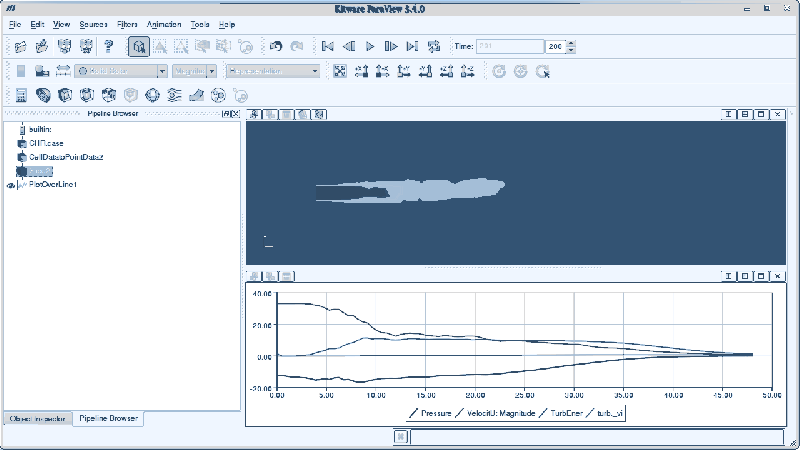800x450 pixels.
Task: Step back one animation frame
Action: [x=349, y=46]
